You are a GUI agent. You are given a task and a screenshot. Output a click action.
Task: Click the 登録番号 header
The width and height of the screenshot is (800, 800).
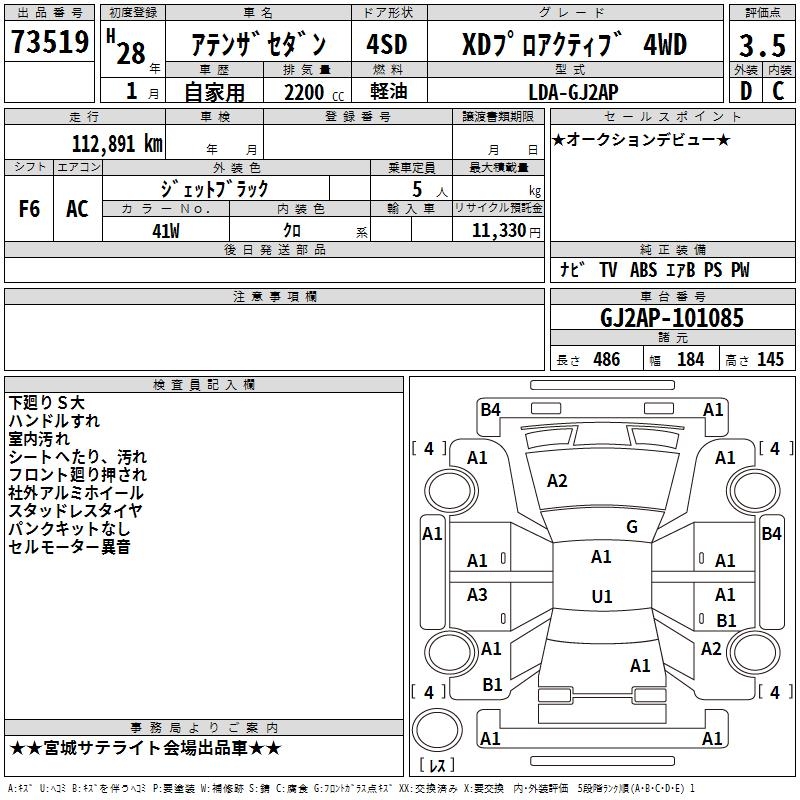[358, 116]
